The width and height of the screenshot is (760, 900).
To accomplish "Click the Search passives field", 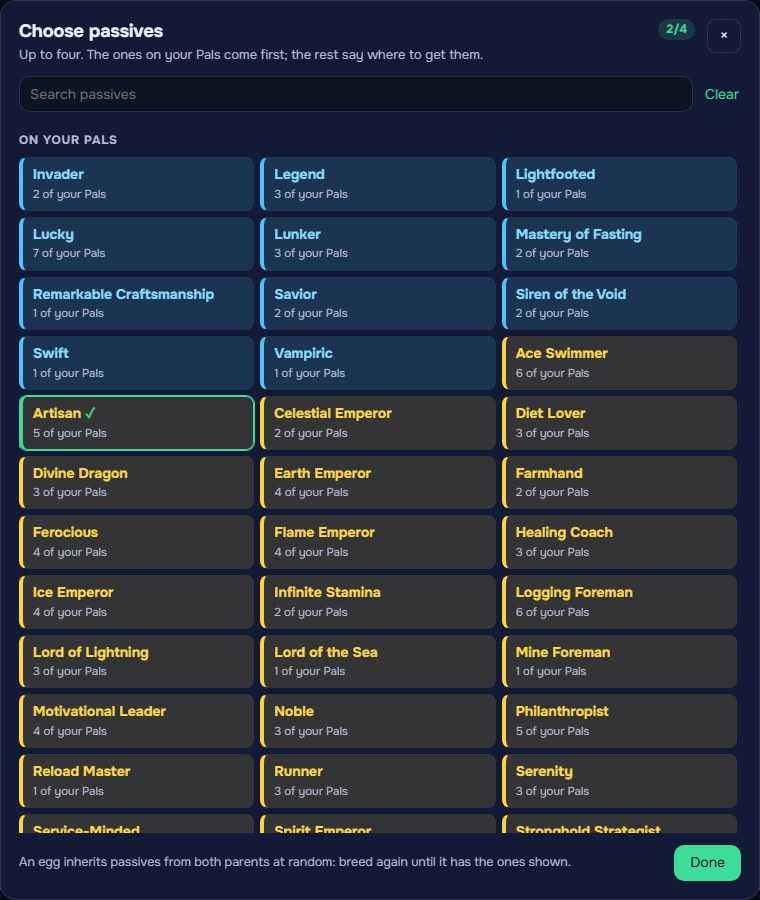I will point(355,94).
